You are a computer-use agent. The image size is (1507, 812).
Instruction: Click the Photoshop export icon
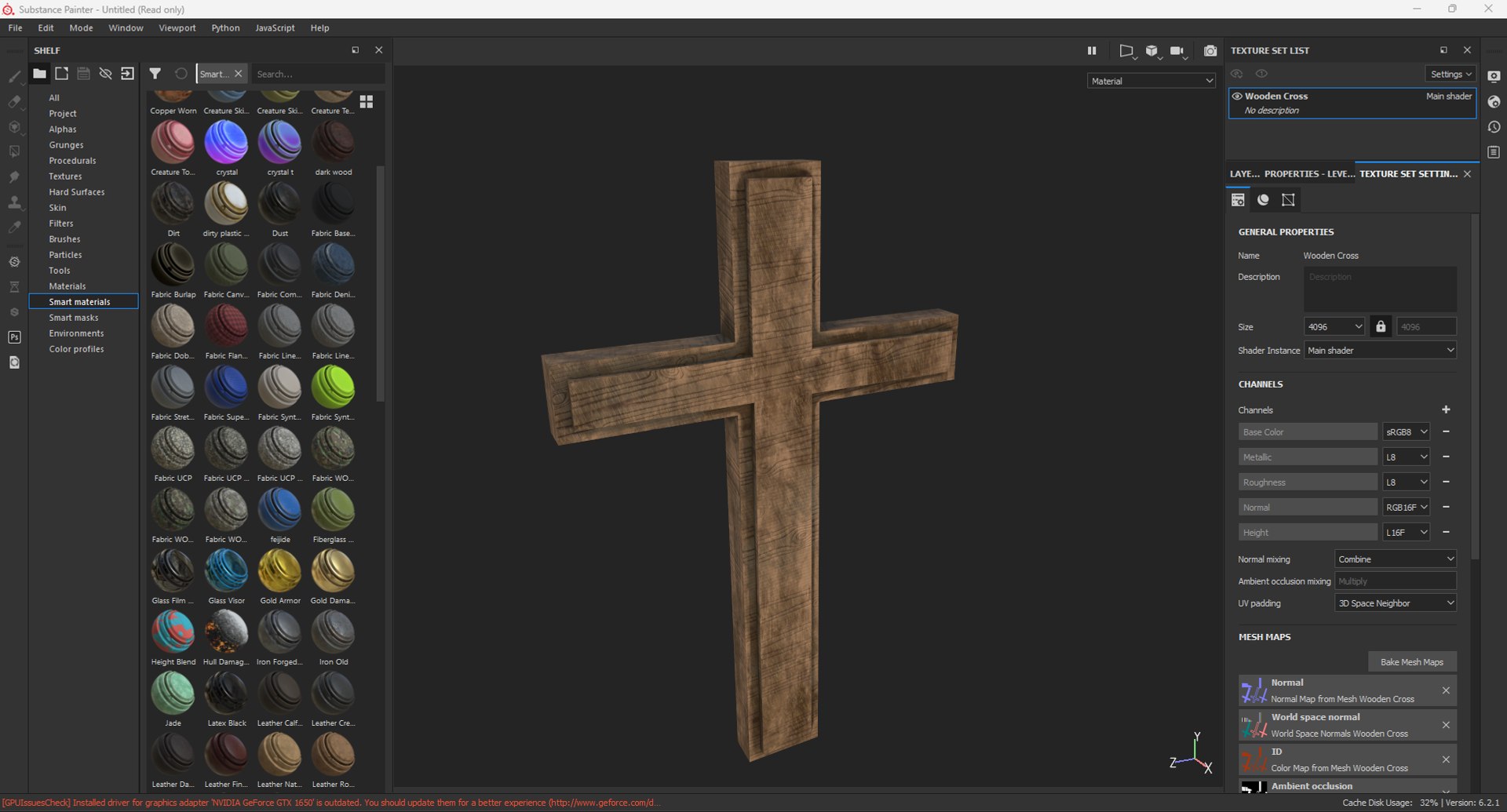point(14,337)
